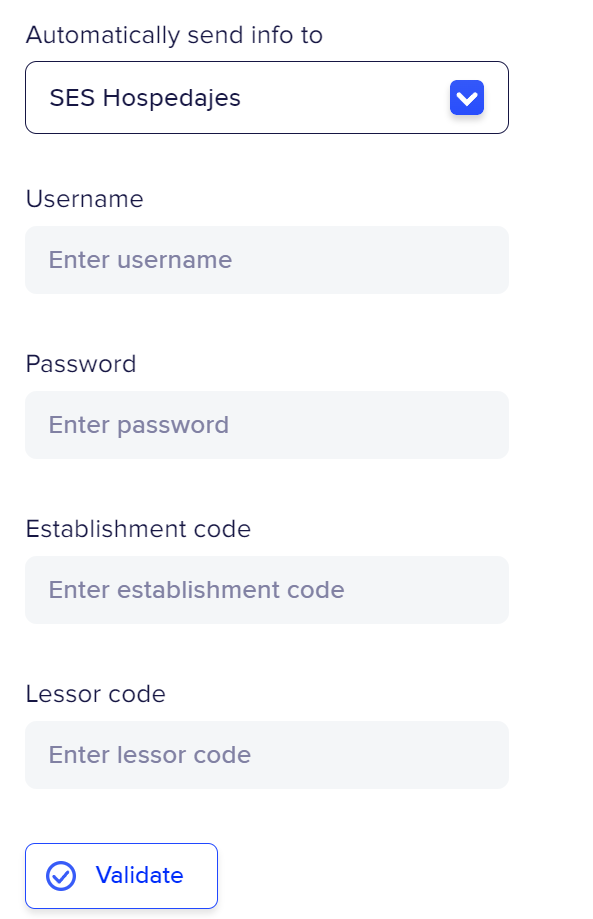Click the 'Validate' text label in button
The image size is (593, 919).
(139, 876)
